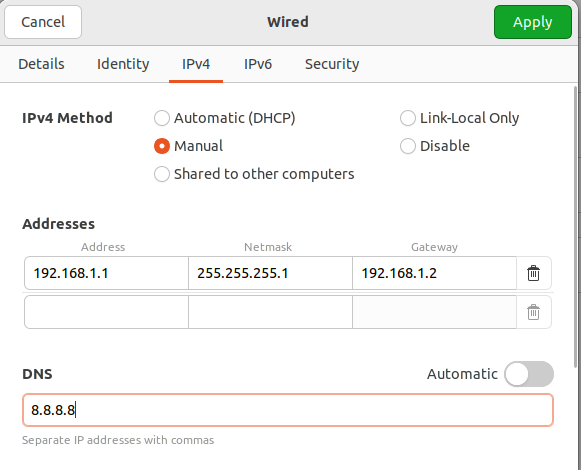Apply the wired connection settings

pos(533,22)
